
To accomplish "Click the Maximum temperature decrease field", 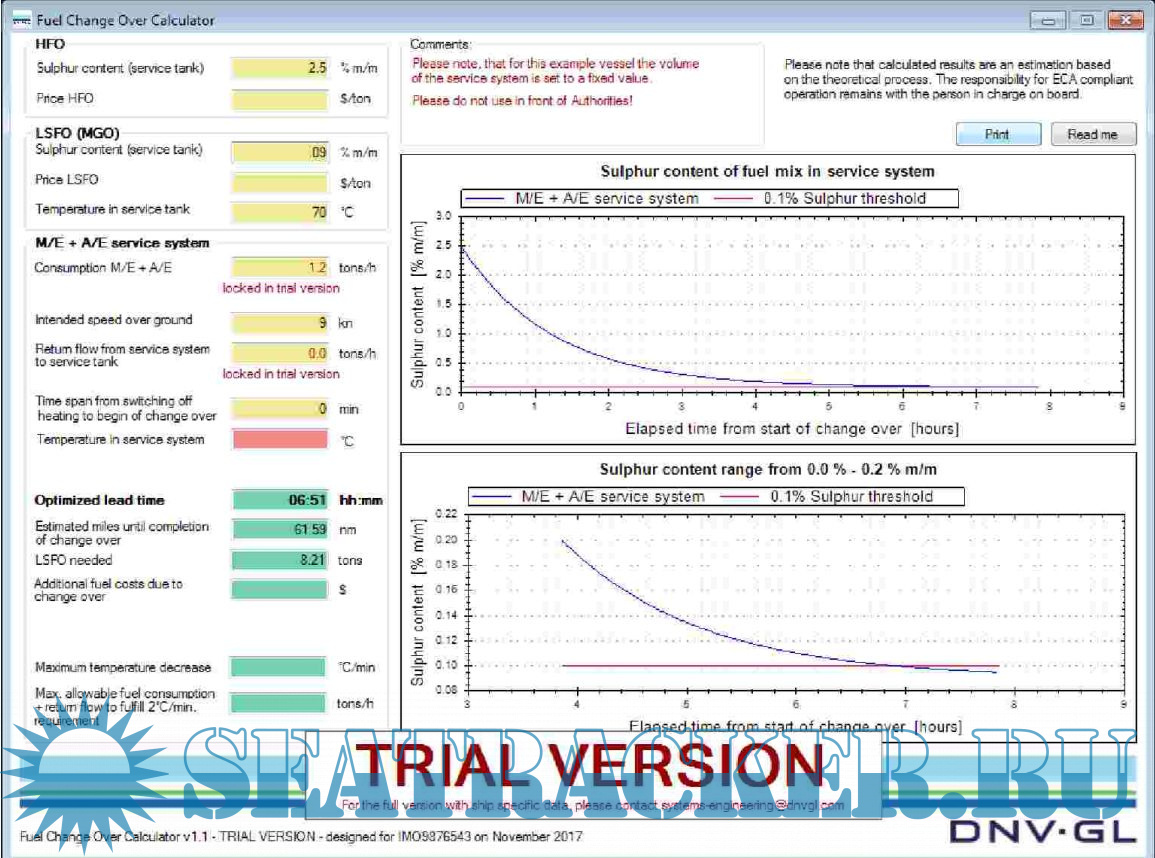I will click(279, 667).
